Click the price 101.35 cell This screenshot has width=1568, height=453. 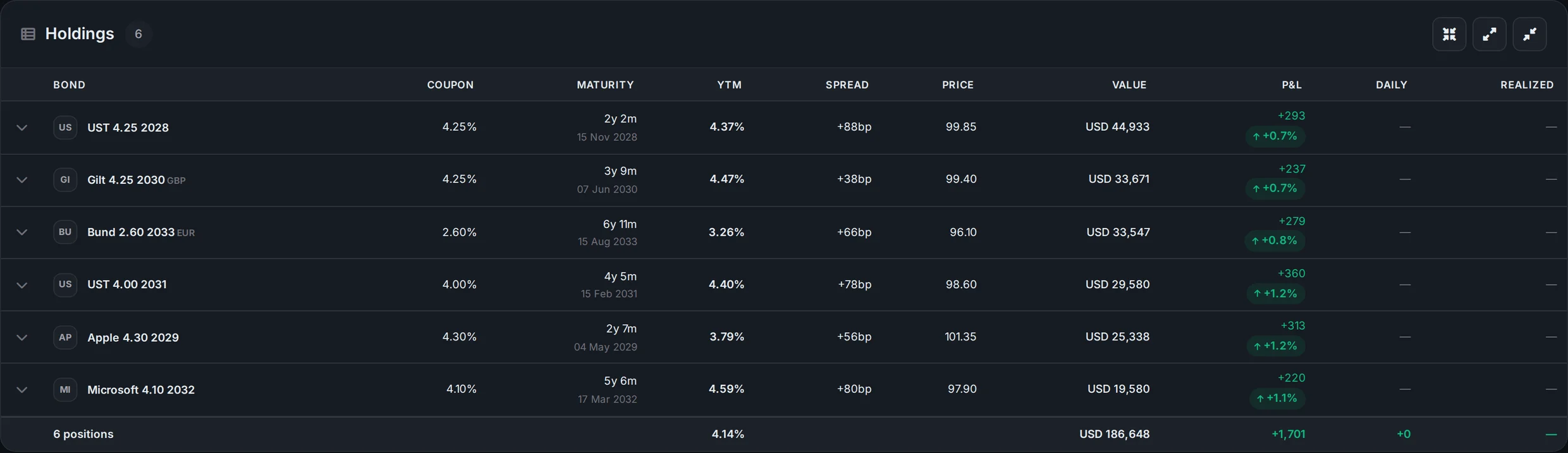tap(960, 337)
